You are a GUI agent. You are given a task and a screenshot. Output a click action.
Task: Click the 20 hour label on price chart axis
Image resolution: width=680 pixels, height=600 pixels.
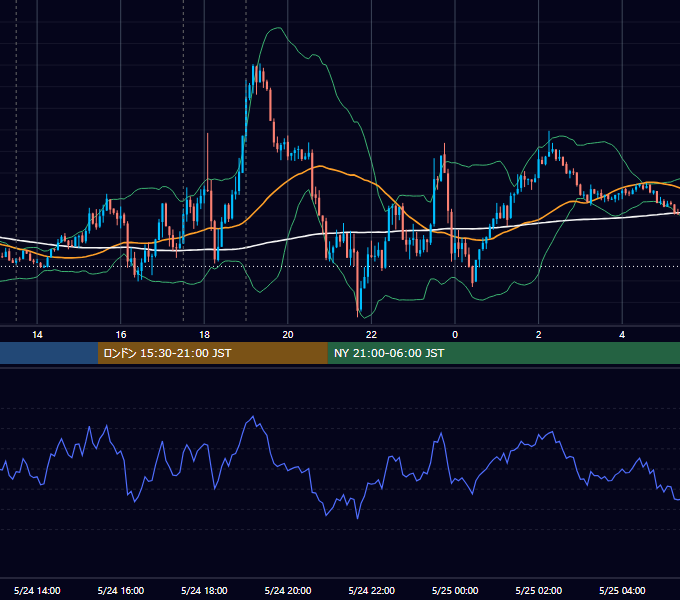point(288,335)
